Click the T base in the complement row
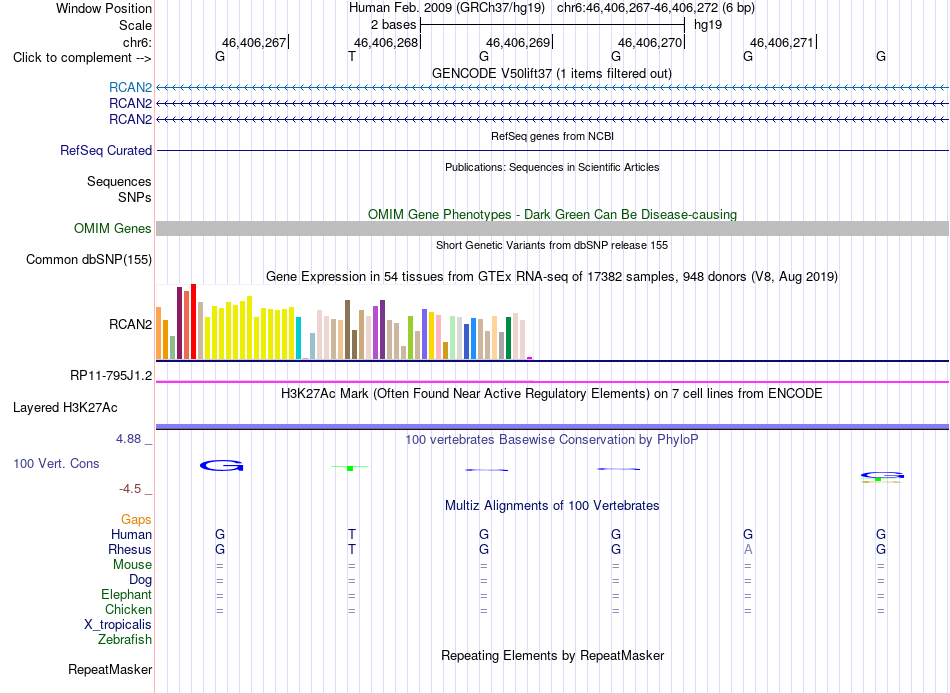The image size is (950, 693). click(352, 56)
